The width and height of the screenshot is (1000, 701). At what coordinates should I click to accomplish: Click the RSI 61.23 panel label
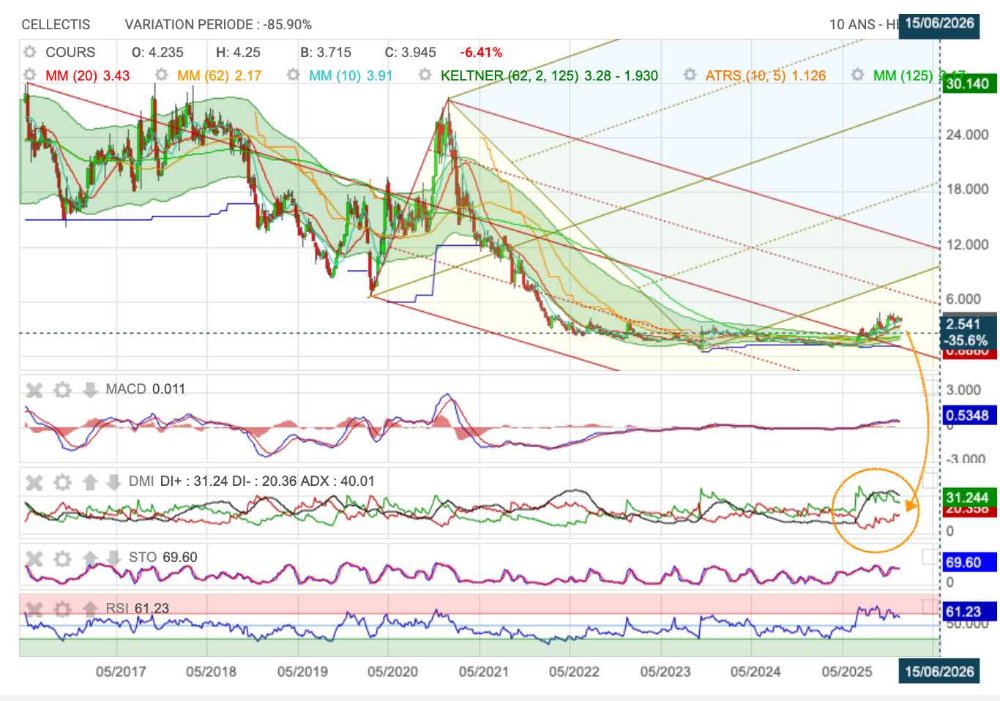(137, 609)
